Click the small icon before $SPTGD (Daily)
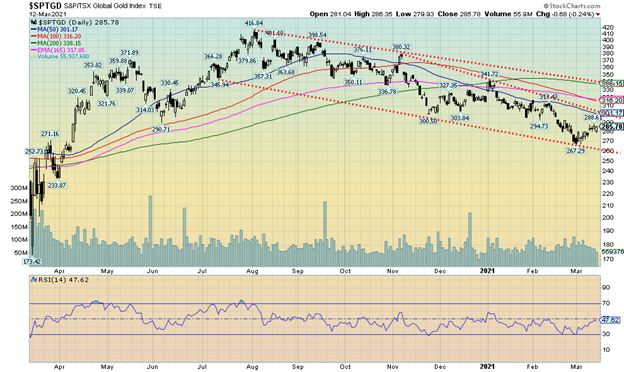Viewport: 624px width, 372px height. pos(33,23)
